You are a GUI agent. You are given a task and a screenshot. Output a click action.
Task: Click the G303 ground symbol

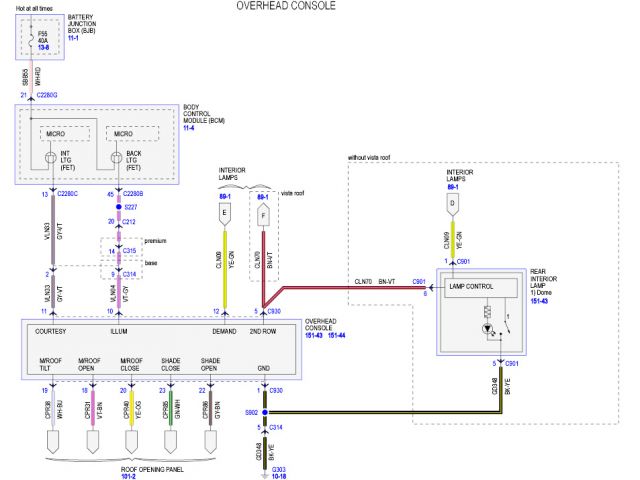click(x=265, y=454)
